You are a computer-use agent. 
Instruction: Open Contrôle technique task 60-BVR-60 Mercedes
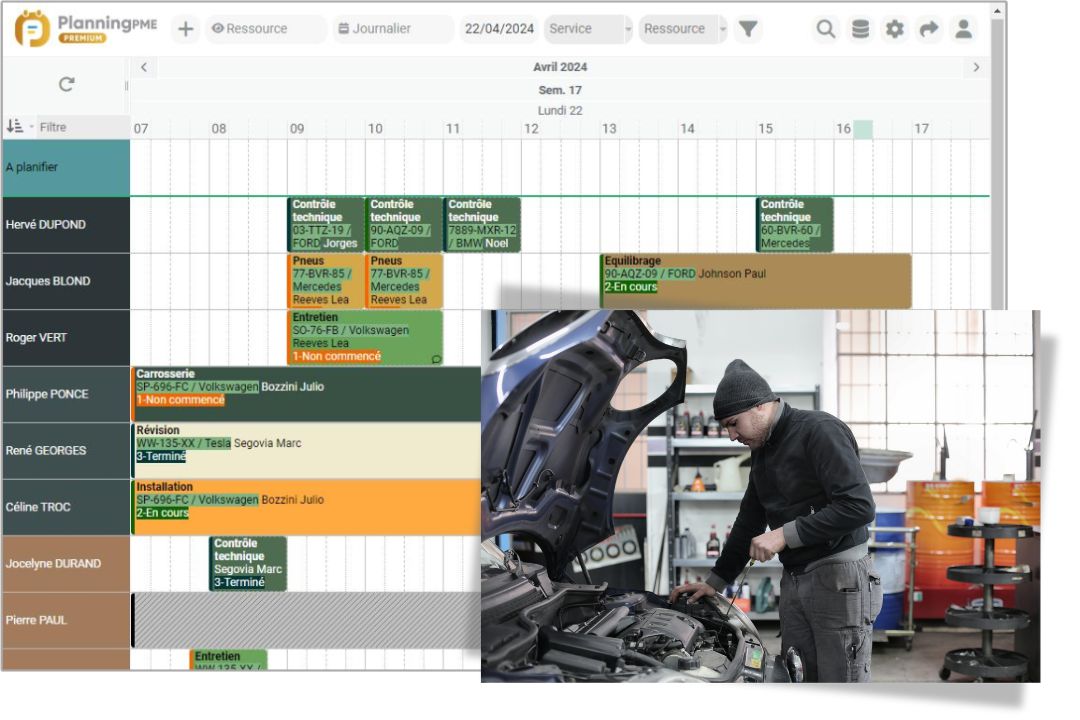pyautogui.click(x=795, y=225)
